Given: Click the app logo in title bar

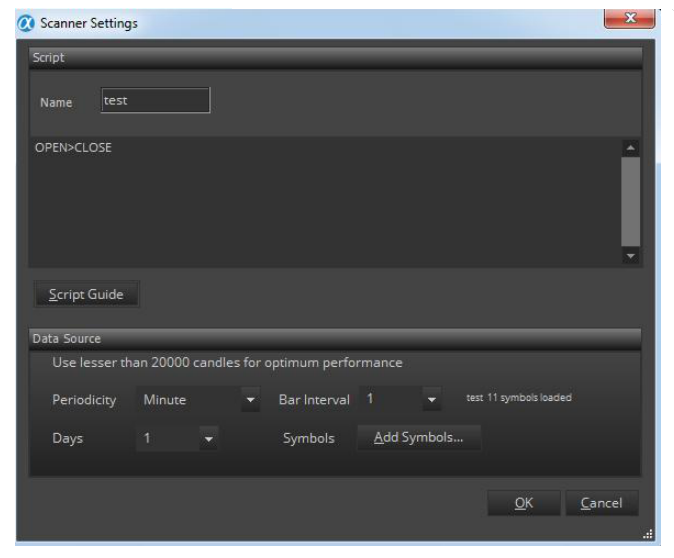Looking at the screenshot, I should pyautogui.click(x=26, y=23).
